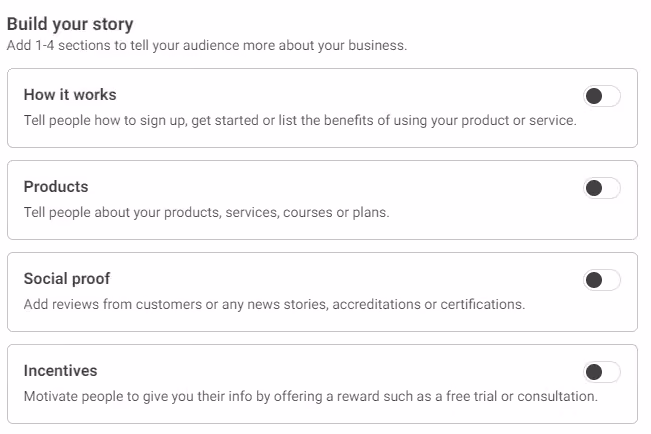Image resolution: width=651 pixels, height=434 pixels.
Task: Click the Build your story heading
Action: point(70,24)
